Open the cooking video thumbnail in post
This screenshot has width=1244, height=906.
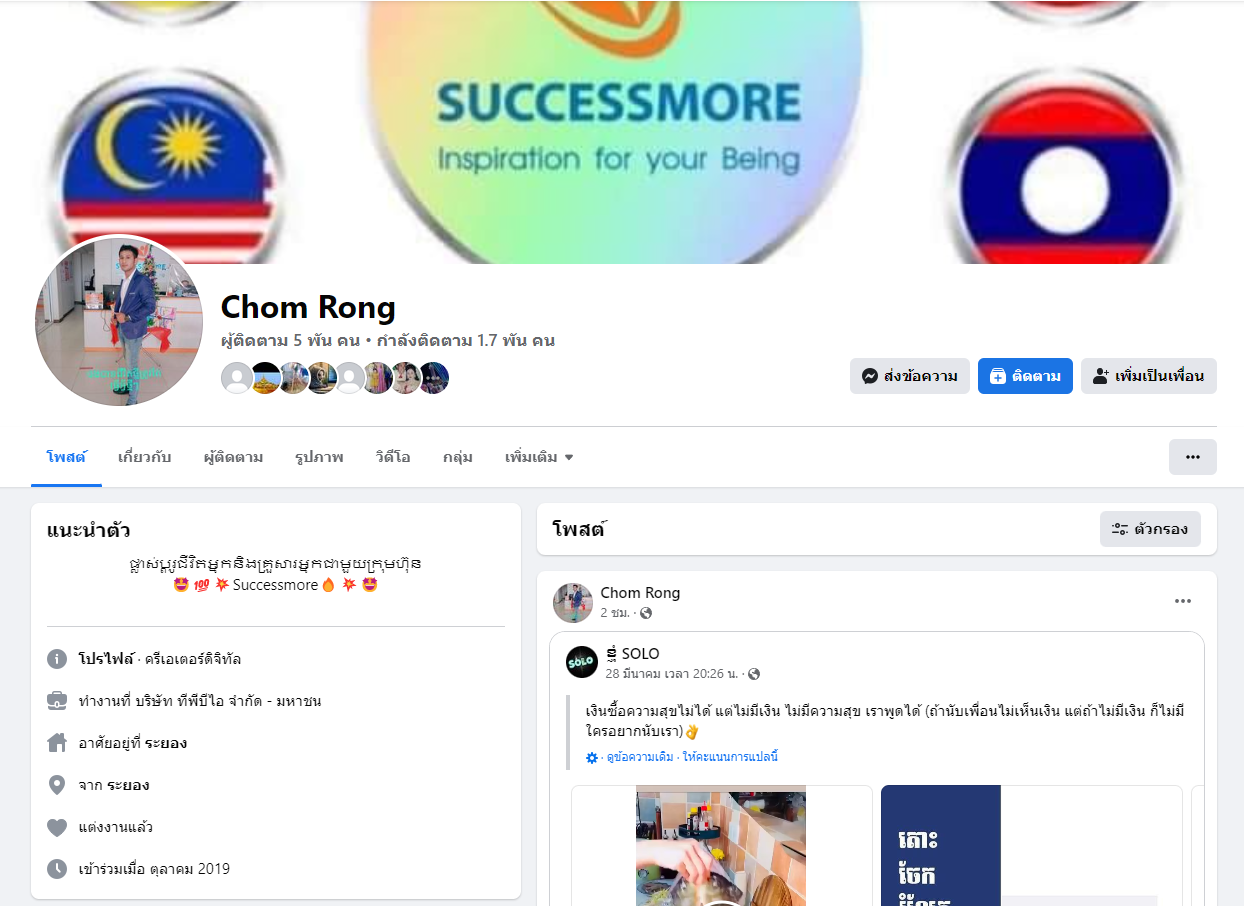tap(721, 845)
